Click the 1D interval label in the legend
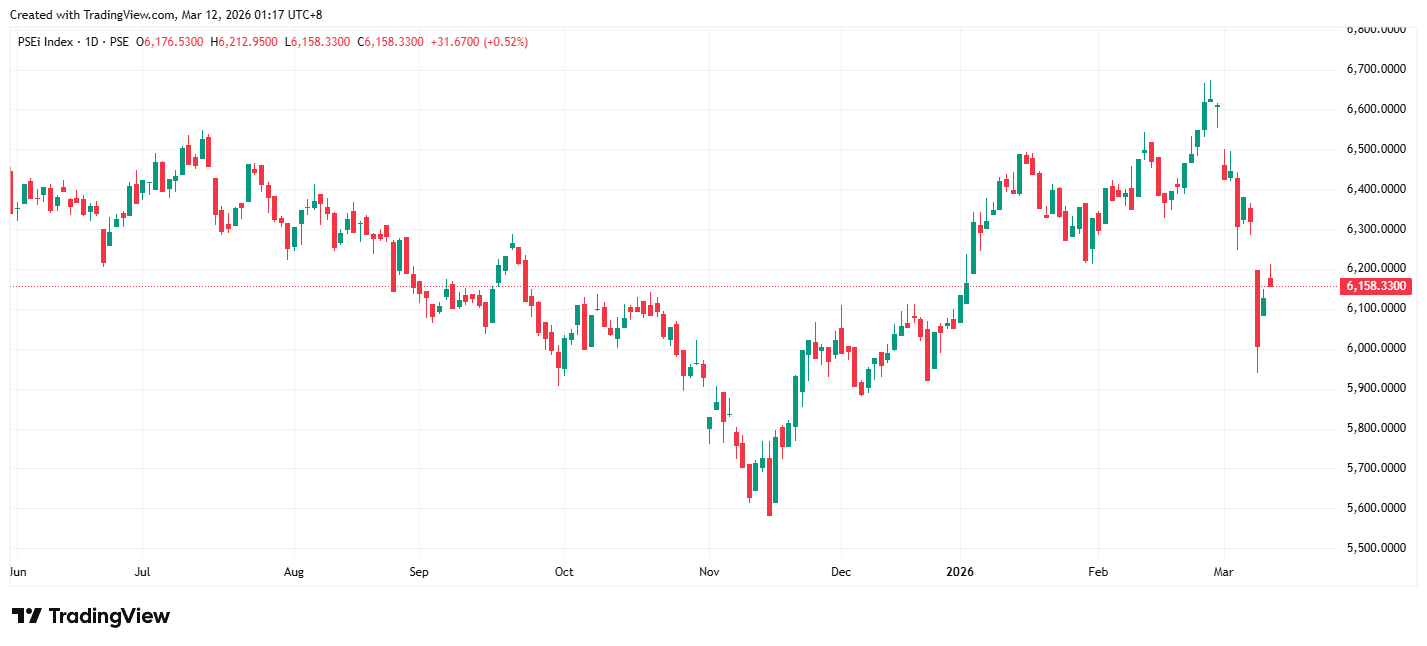The image size is (1427, 646). (94, 42)
